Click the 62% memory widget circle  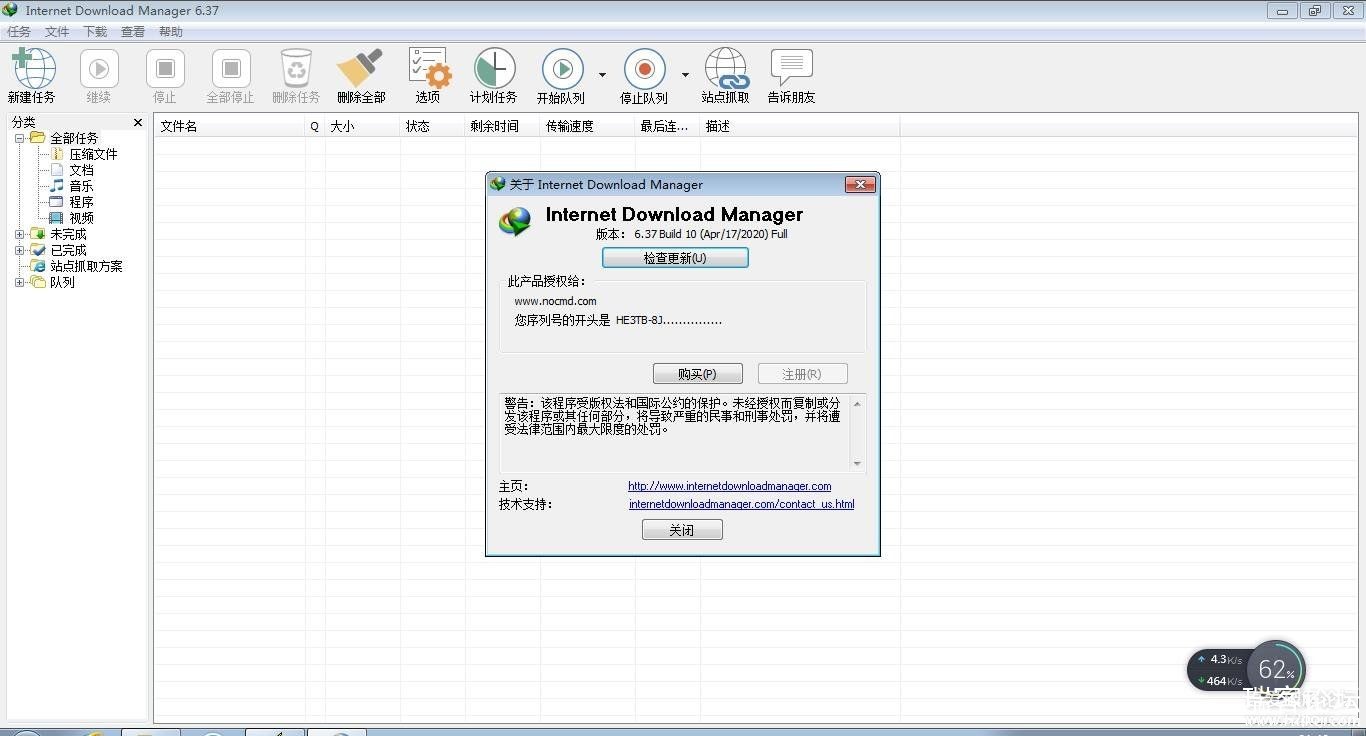coord(1277,670)
